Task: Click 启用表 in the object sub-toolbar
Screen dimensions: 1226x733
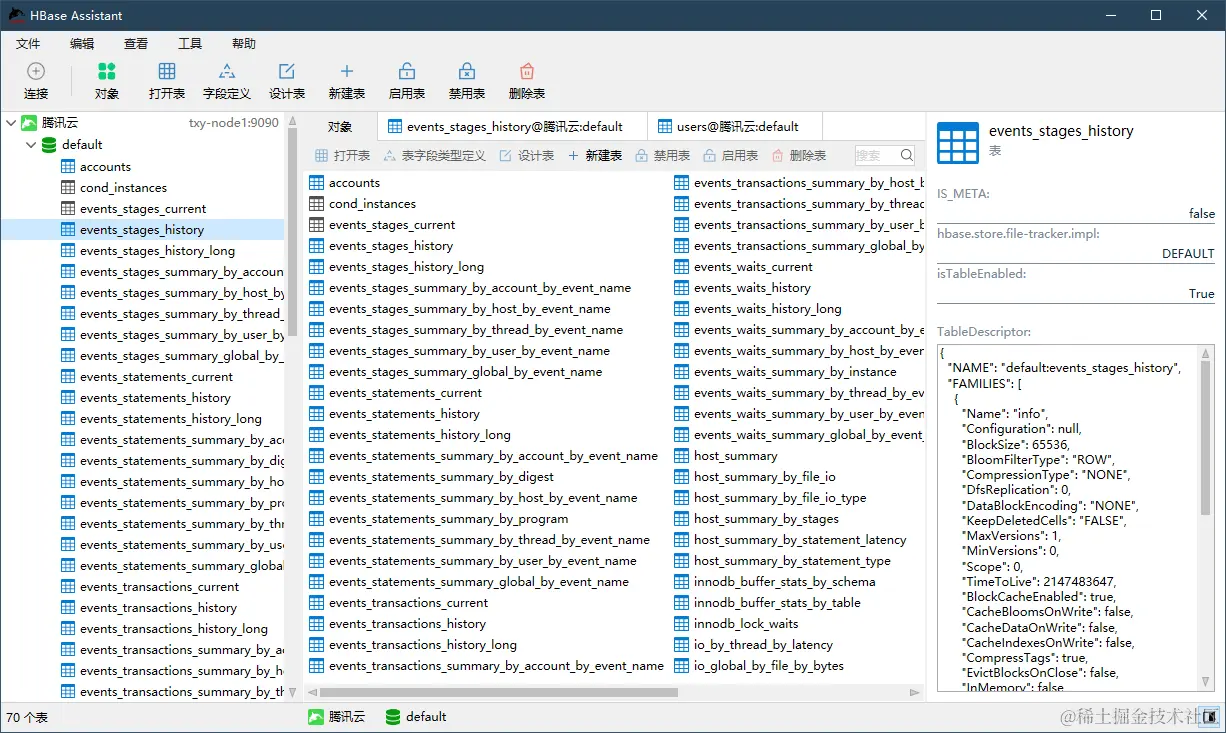Action: [x=730, y=156]
